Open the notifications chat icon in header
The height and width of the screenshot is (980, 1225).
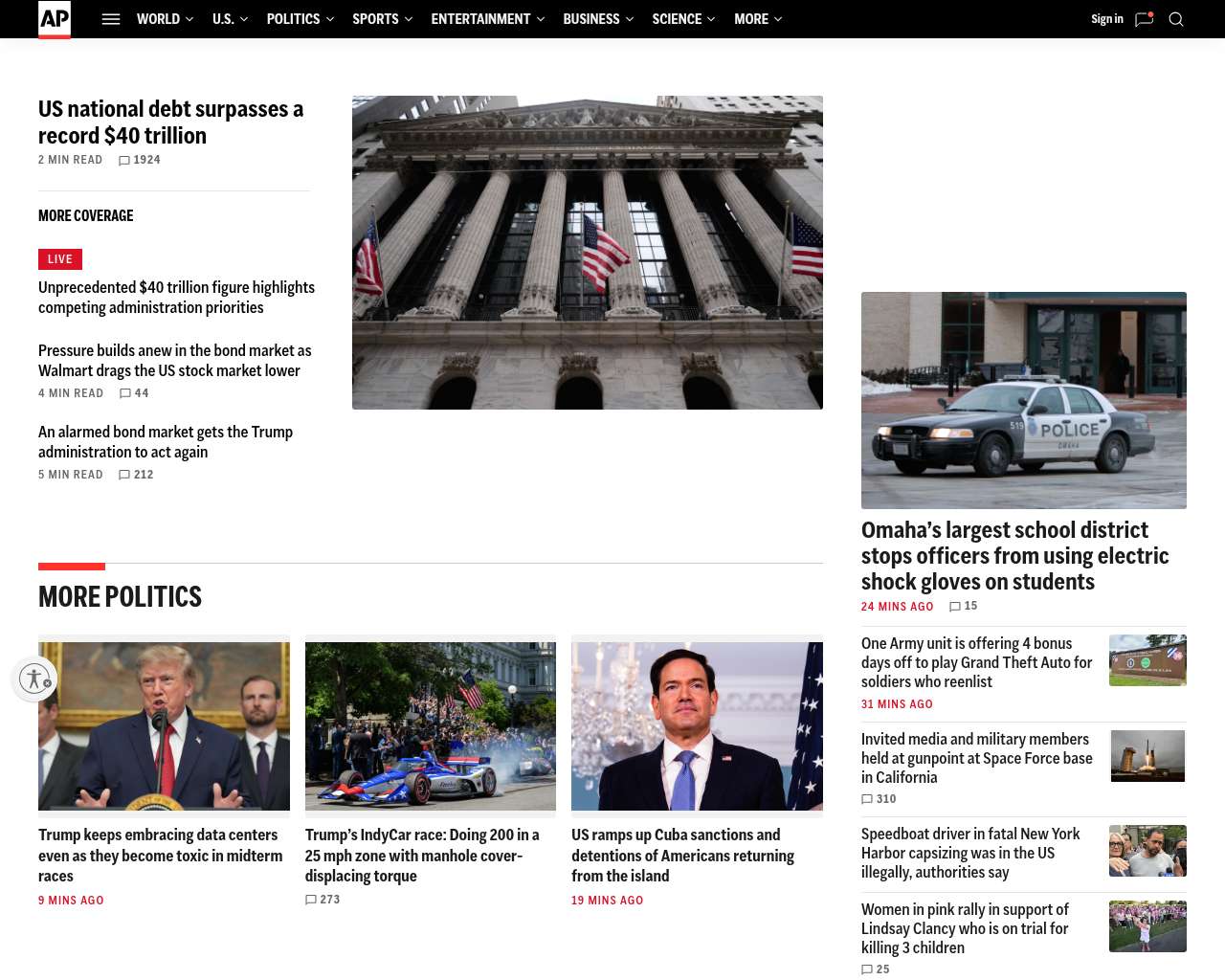pyautogui.click(x=1144, y=19)
